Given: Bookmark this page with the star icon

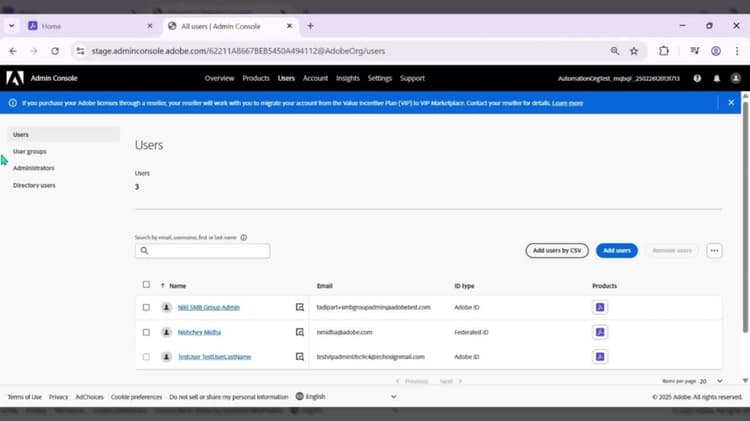Looking at the screenshot, I should [634, 51].
